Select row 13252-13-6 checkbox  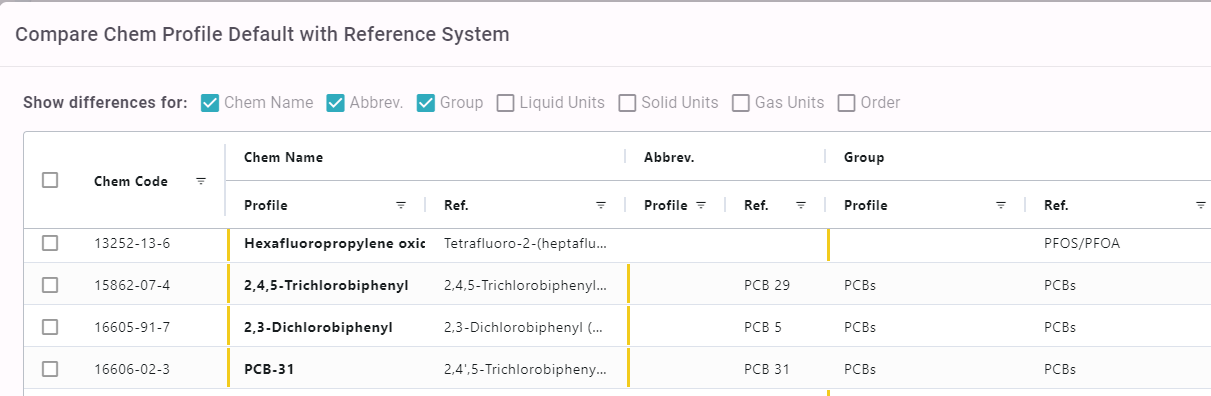point(50,243)
